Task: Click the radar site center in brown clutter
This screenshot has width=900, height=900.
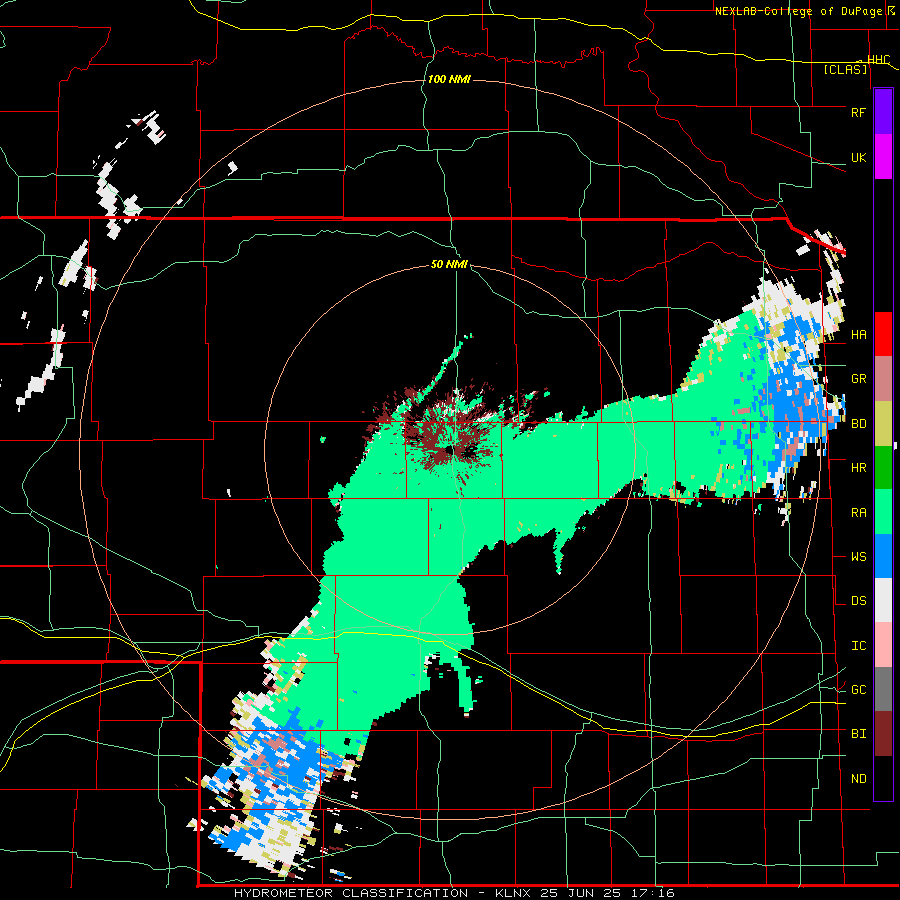Action: coord(451,451)
